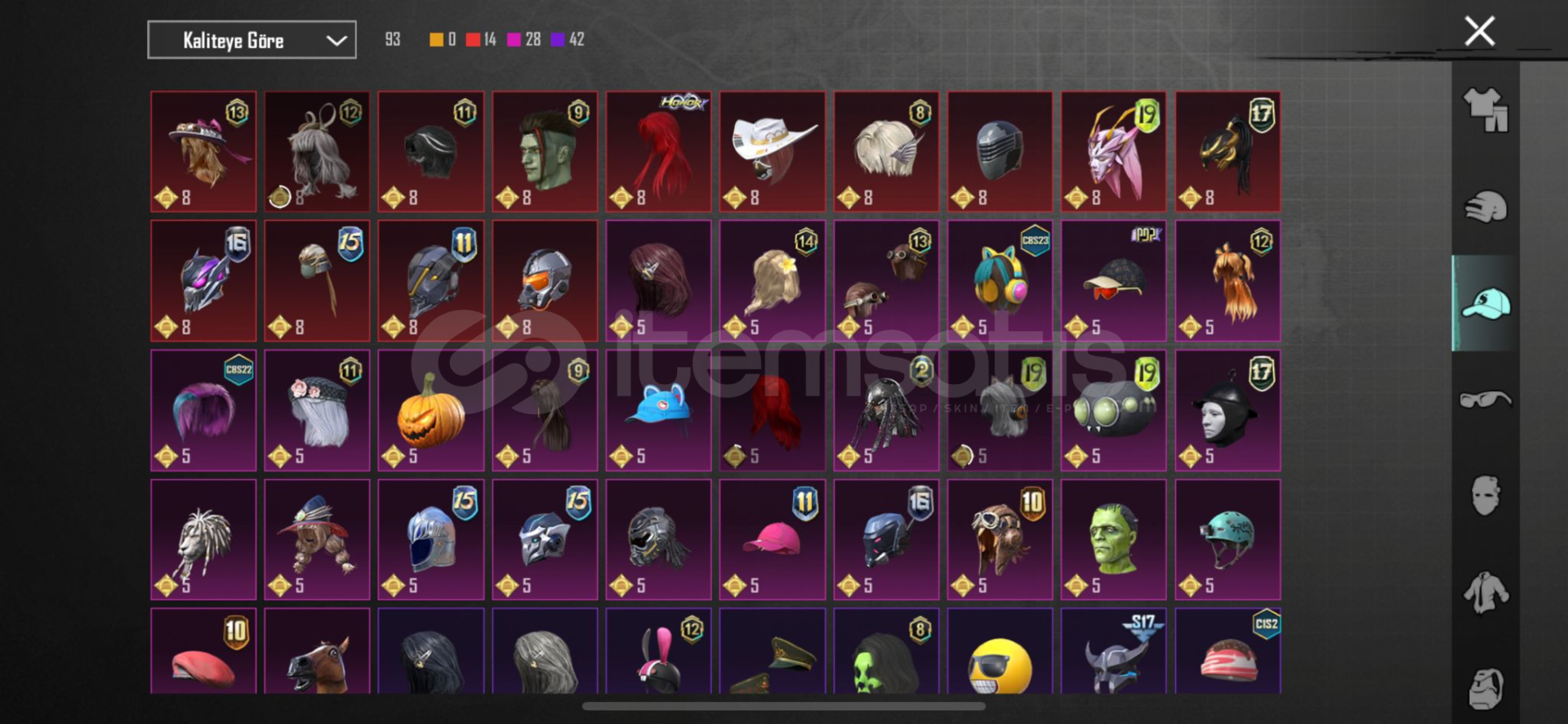The image size is (1568, 724).
Task: Filter by pink quality swatch showing 28
Action: (523, 39)
